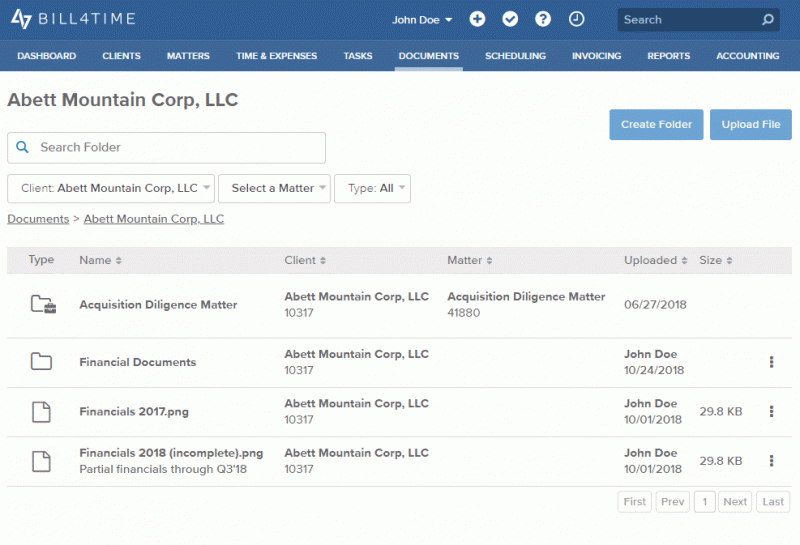Click the Type column header
Viewport: 800px width, 545px height.
41,260
